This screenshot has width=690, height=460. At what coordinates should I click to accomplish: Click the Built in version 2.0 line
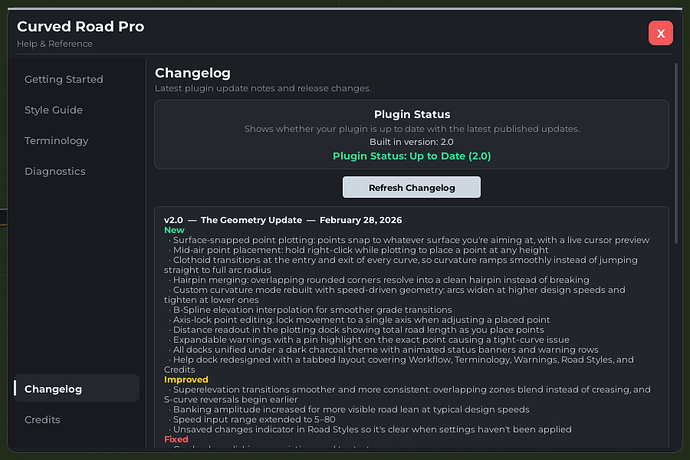point(412,142)
